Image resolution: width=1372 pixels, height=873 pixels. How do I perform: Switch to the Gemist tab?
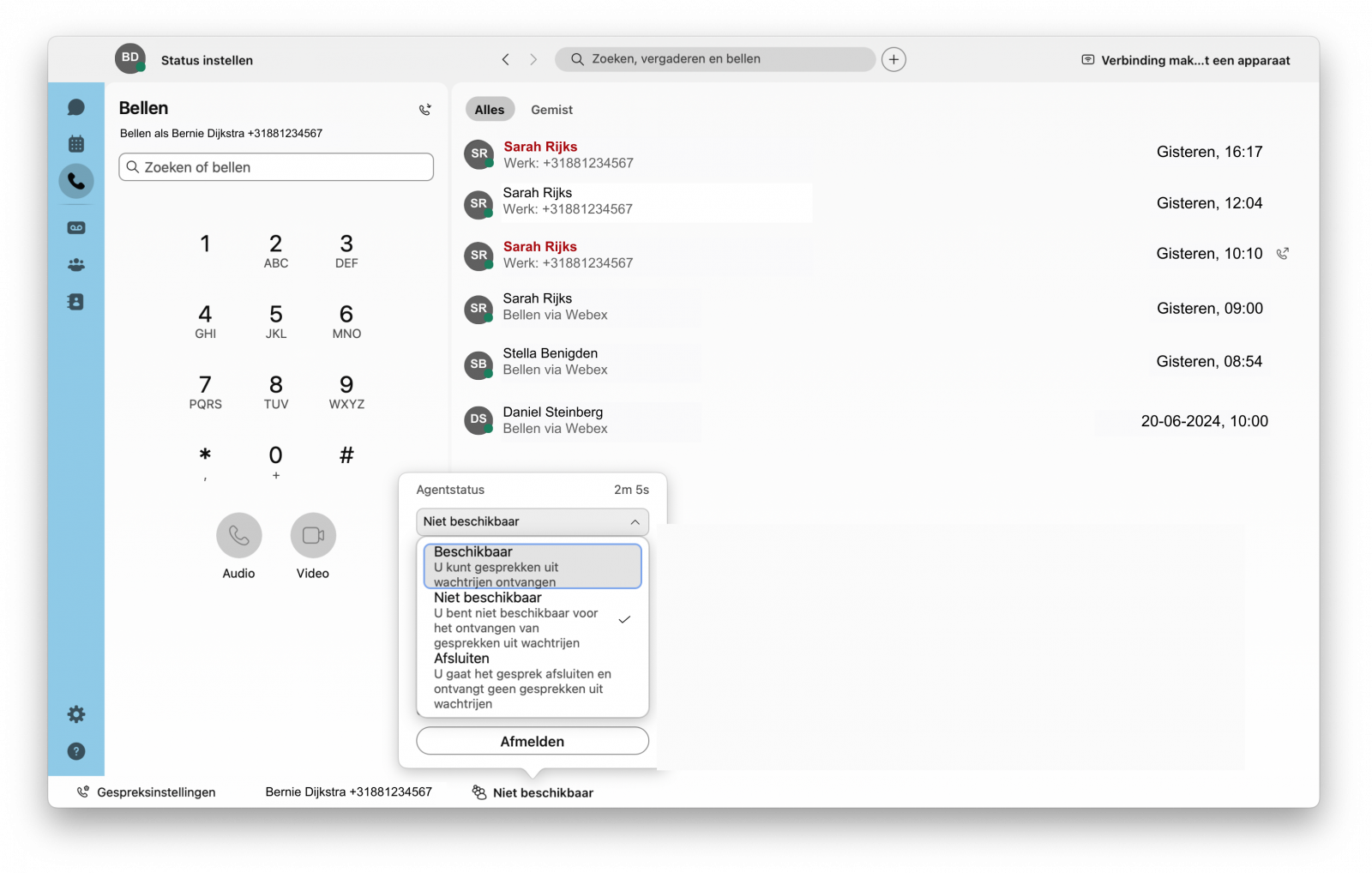coord(551,110)
